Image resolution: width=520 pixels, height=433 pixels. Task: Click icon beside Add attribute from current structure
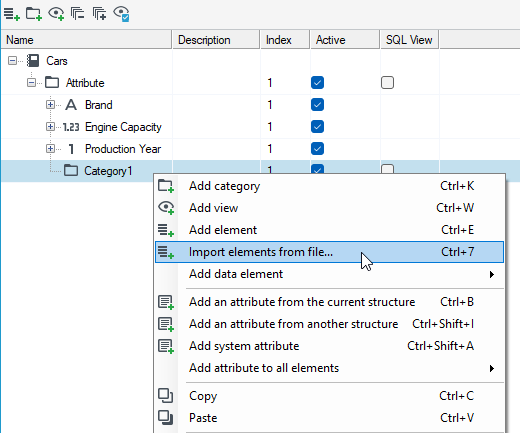[166, 302]
